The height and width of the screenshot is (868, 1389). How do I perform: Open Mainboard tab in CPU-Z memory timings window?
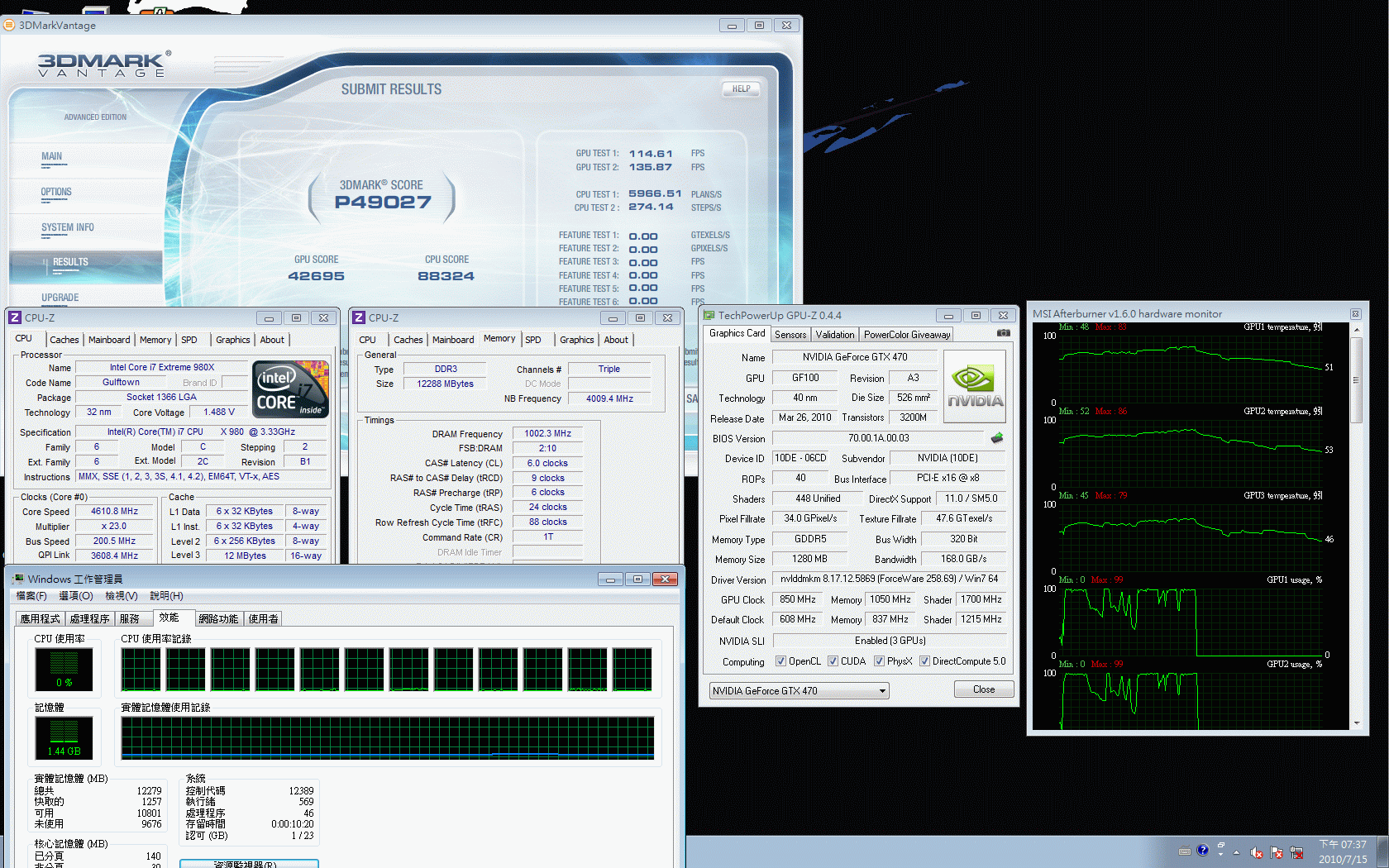[x=452, y=340]
